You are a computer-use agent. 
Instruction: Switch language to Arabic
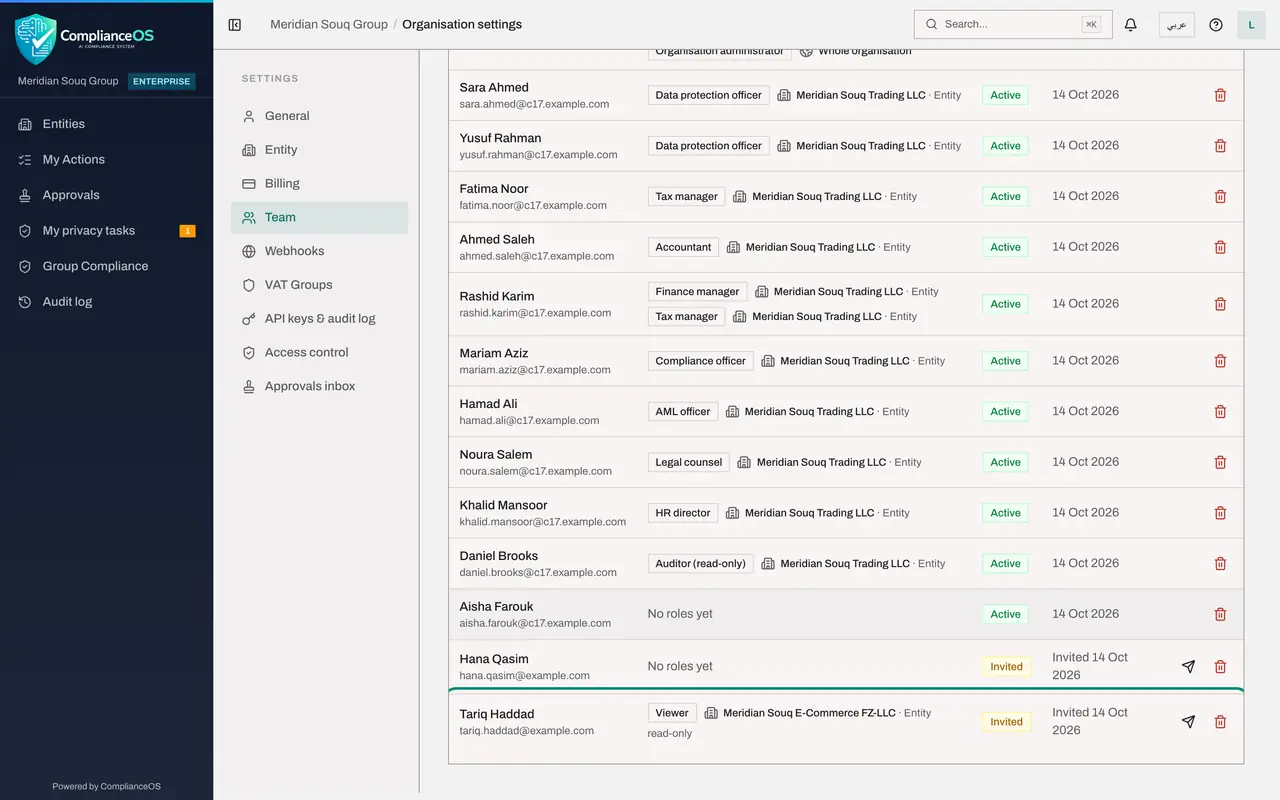pos(1177,25)
